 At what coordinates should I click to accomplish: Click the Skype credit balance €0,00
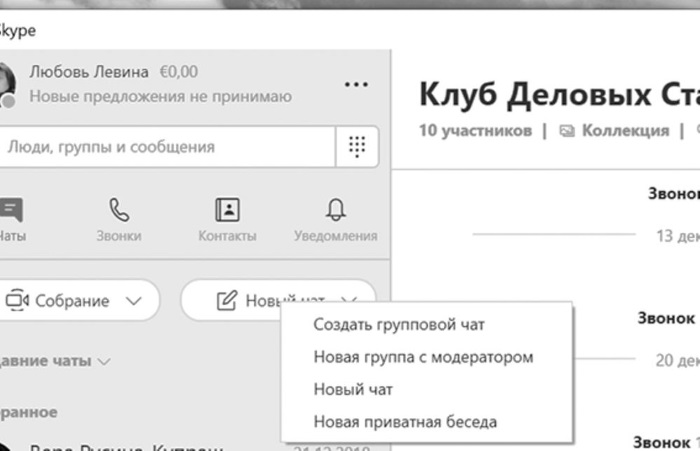pyautogui.click(x=178, y=72)
